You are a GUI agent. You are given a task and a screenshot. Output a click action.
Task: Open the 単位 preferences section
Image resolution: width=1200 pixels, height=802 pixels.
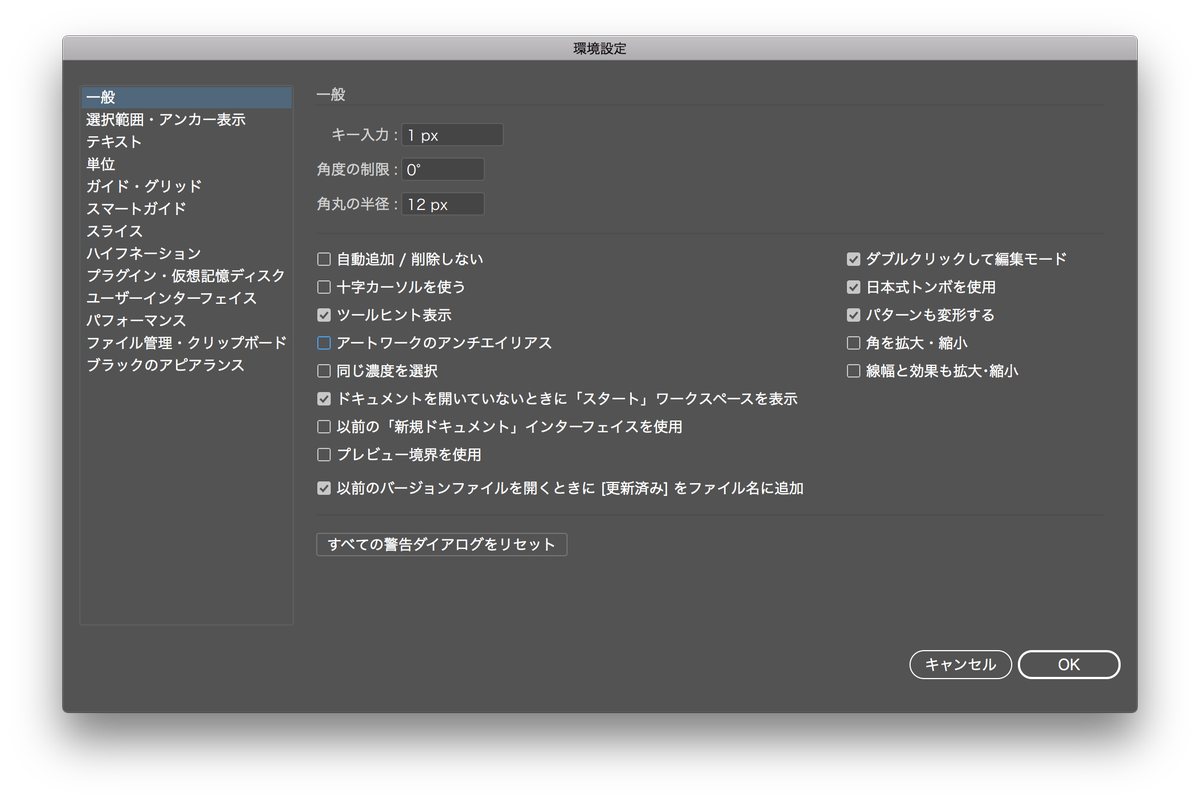pyautogui.click(x=101, y=163)
